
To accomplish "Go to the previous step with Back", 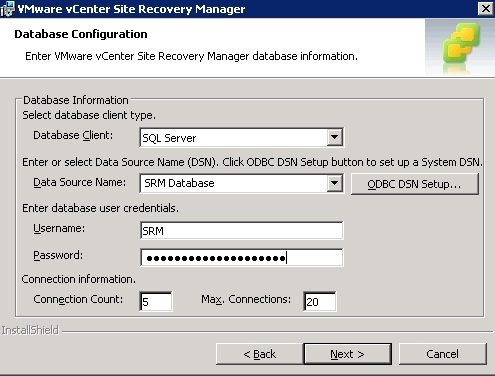I will pyautogui.click(x=259, y=354).
